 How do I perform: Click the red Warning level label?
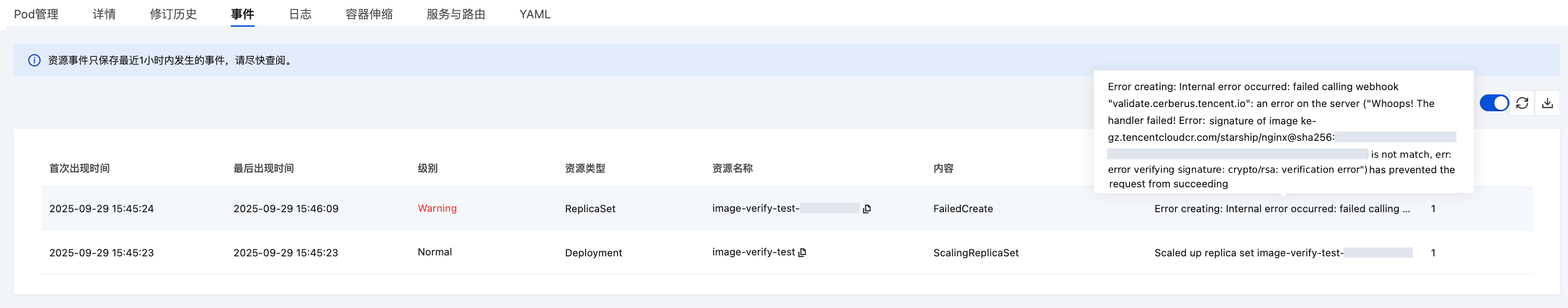[437, 208]
